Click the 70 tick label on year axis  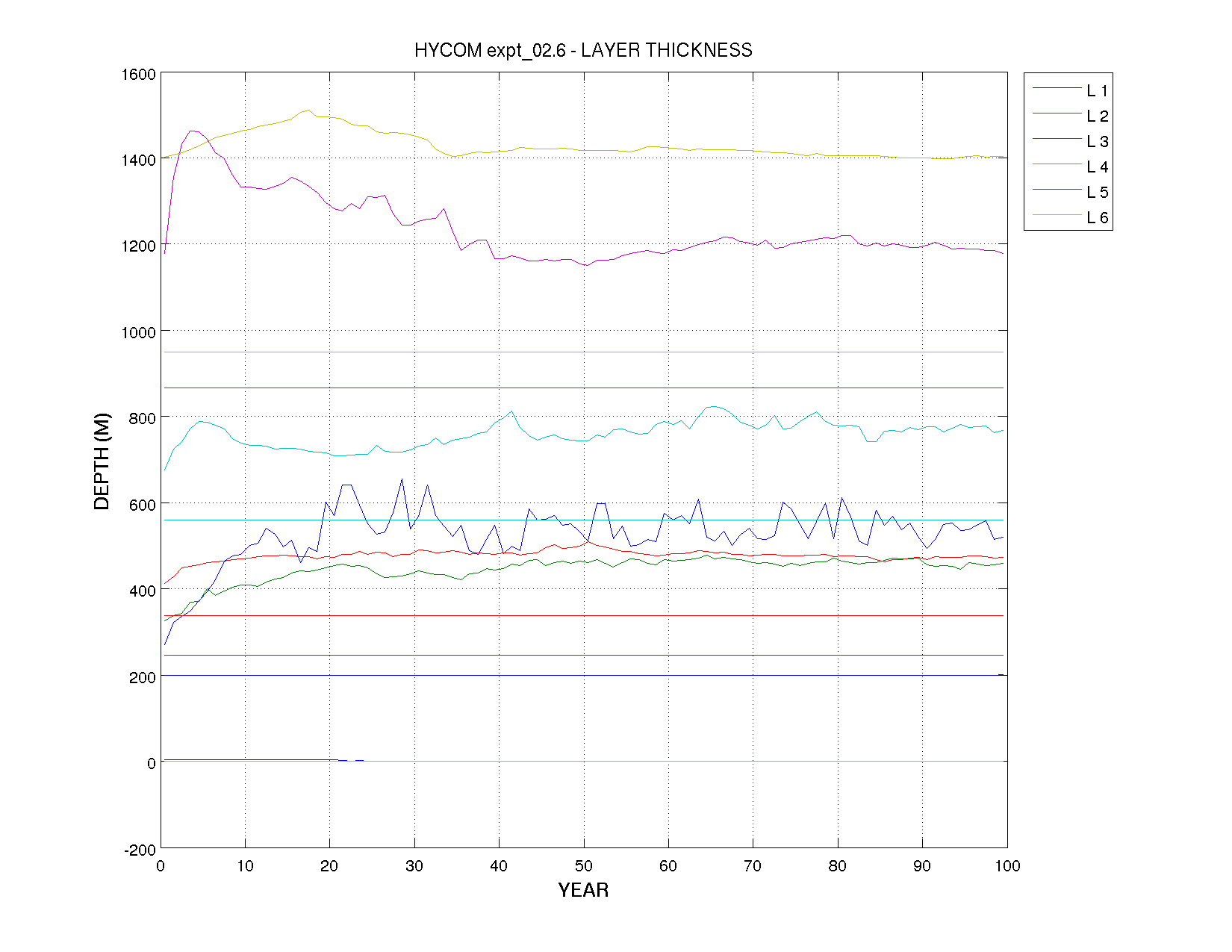point(753,866)
